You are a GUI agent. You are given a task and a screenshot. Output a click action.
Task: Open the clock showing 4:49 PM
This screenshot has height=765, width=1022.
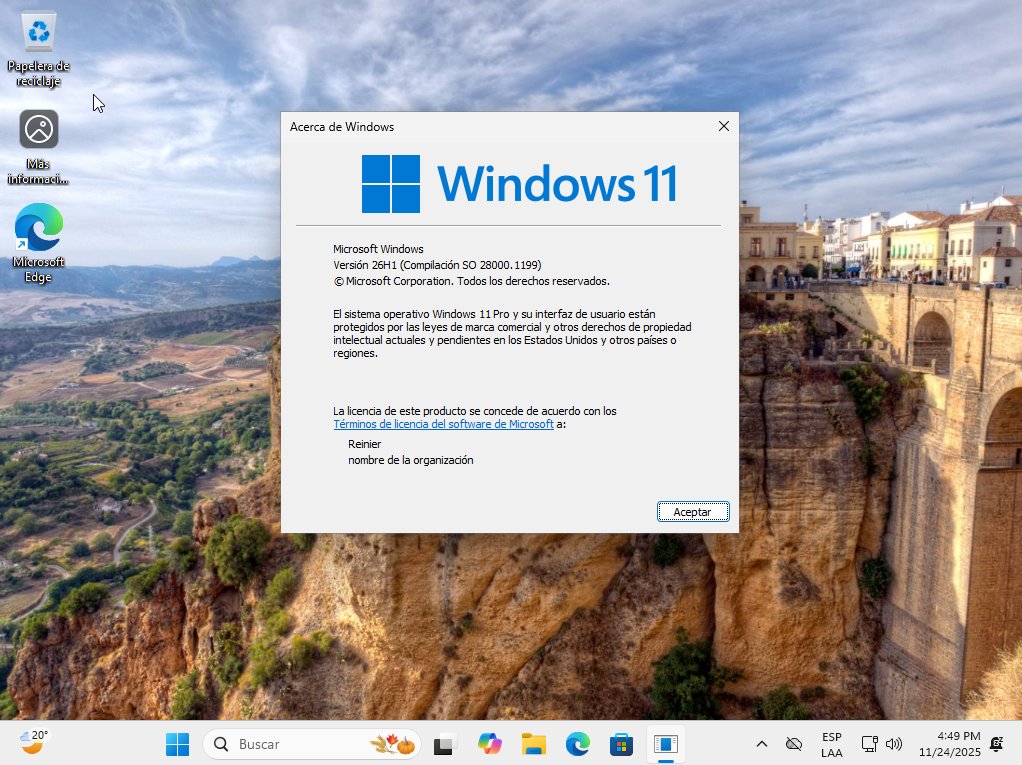950,744
